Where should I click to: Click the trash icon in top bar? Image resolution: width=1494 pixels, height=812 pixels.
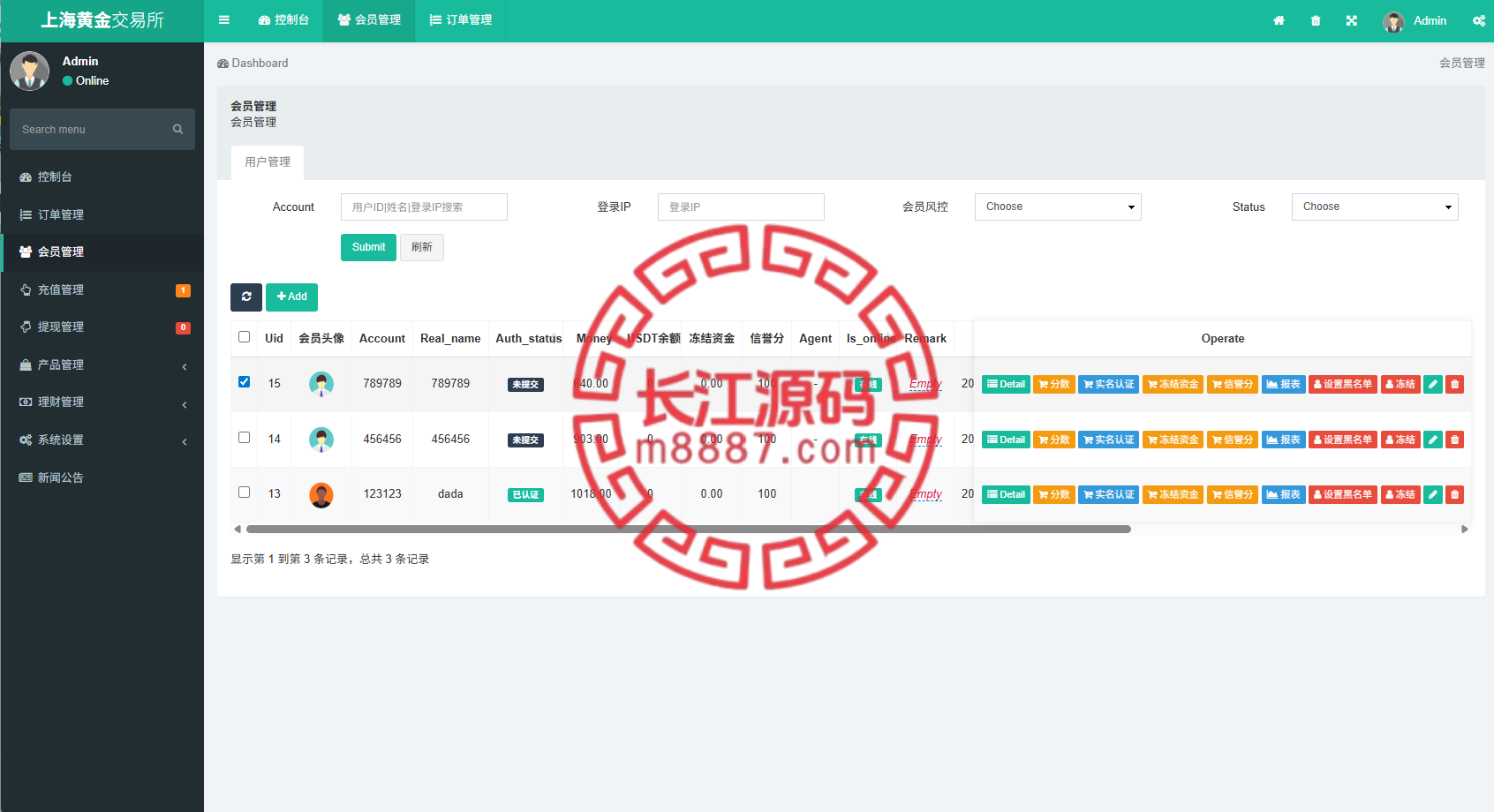click(x=1316, y=20)
